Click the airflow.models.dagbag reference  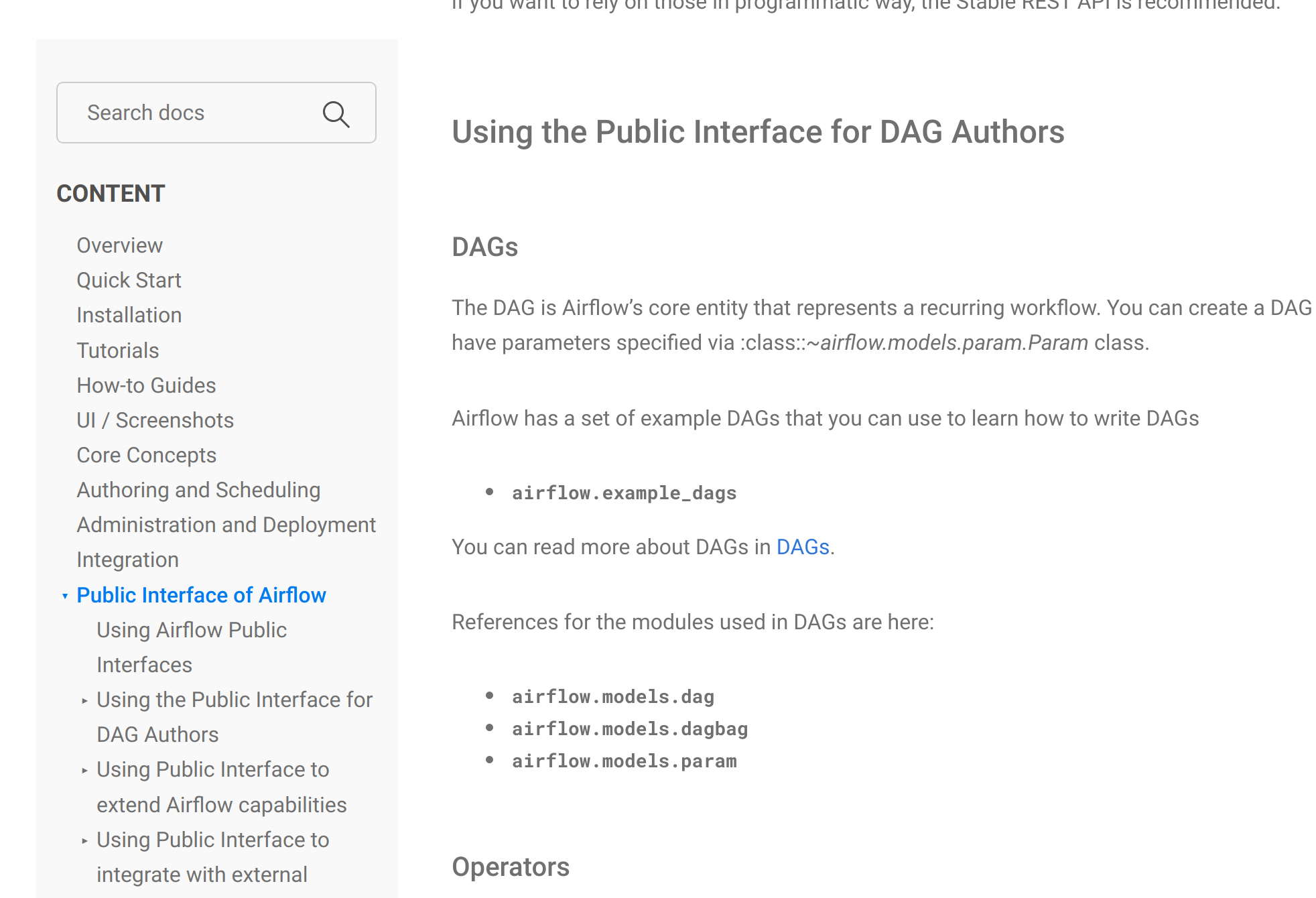(629, 729)
